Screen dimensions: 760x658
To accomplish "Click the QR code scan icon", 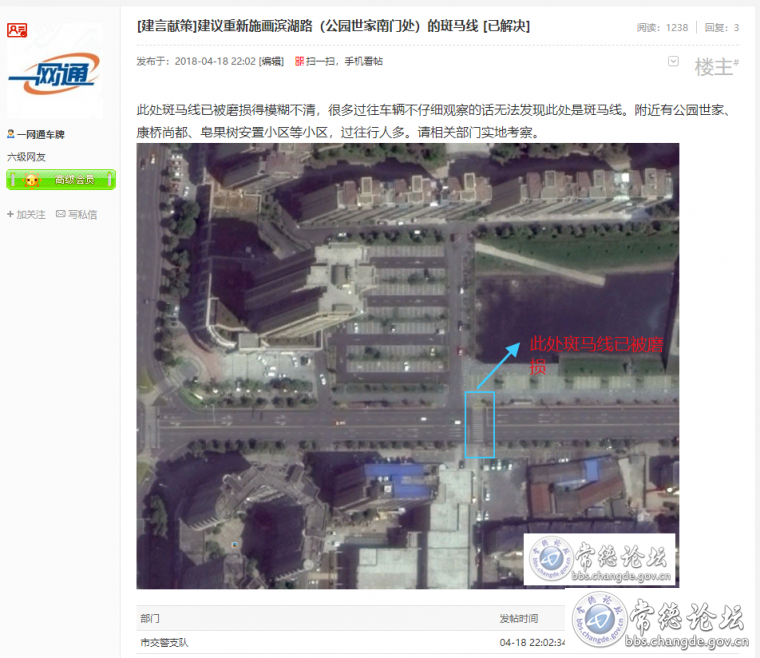I will (300, 61).
